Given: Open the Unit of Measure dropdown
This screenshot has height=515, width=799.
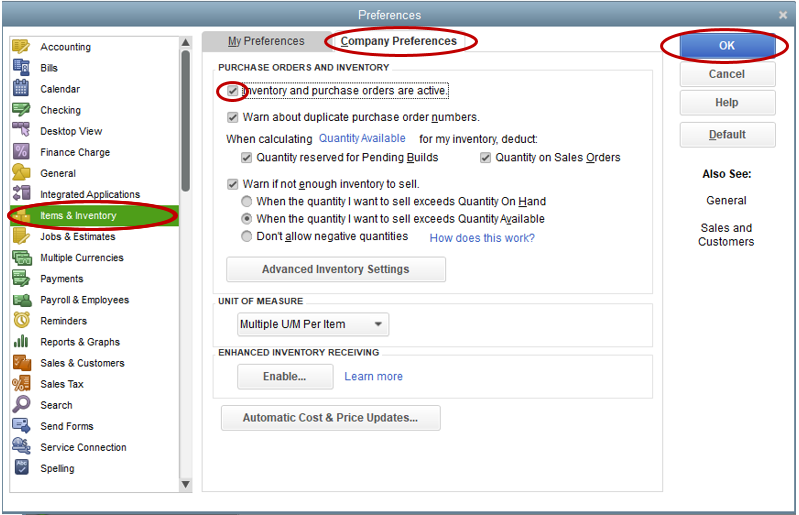Looking at the screenshot, I should [313, 324].
